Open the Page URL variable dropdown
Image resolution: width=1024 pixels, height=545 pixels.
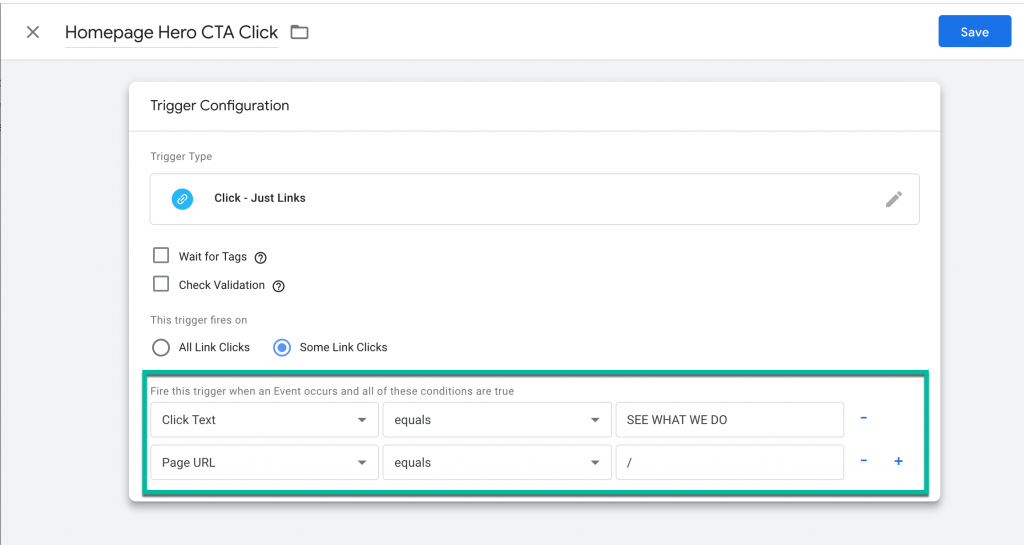[x=264, y=462]
